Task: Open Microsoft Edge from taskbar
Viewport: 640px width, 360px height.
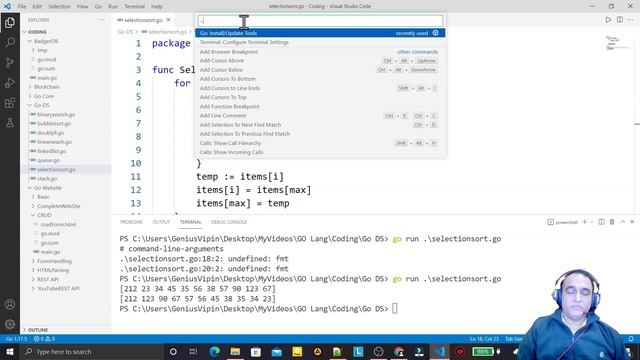Action: pyautogui.click(x=214, y=351)
